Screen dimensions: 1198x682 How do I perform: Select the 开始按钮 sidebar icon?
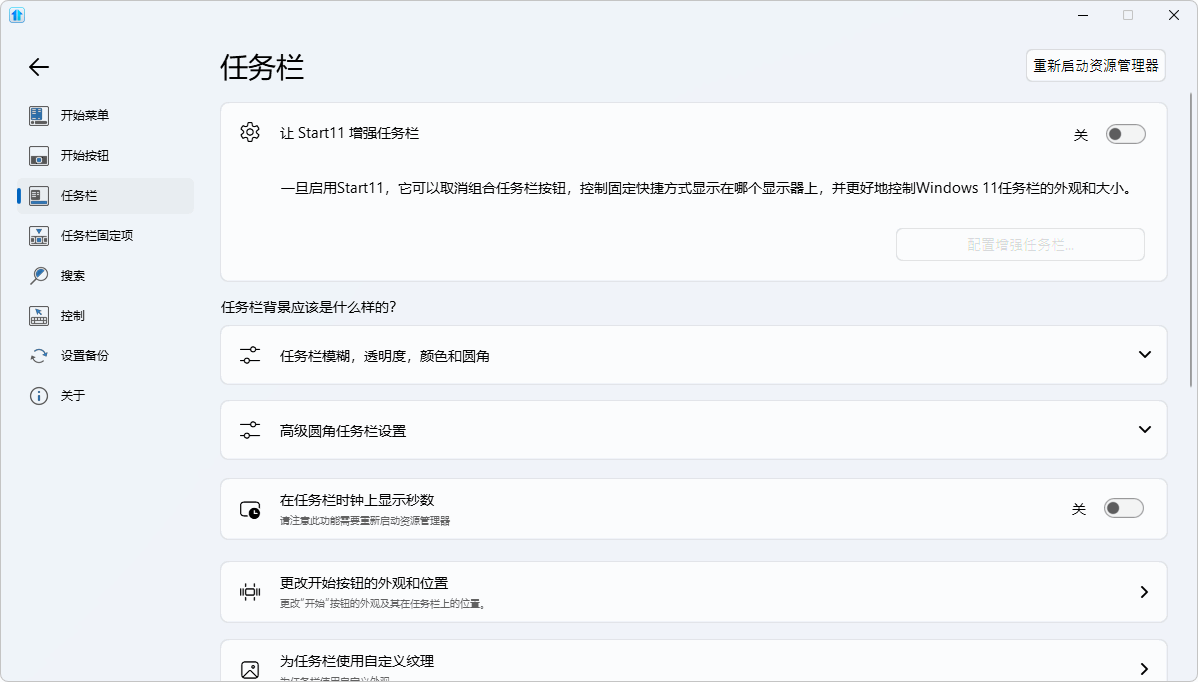[38, 155]
